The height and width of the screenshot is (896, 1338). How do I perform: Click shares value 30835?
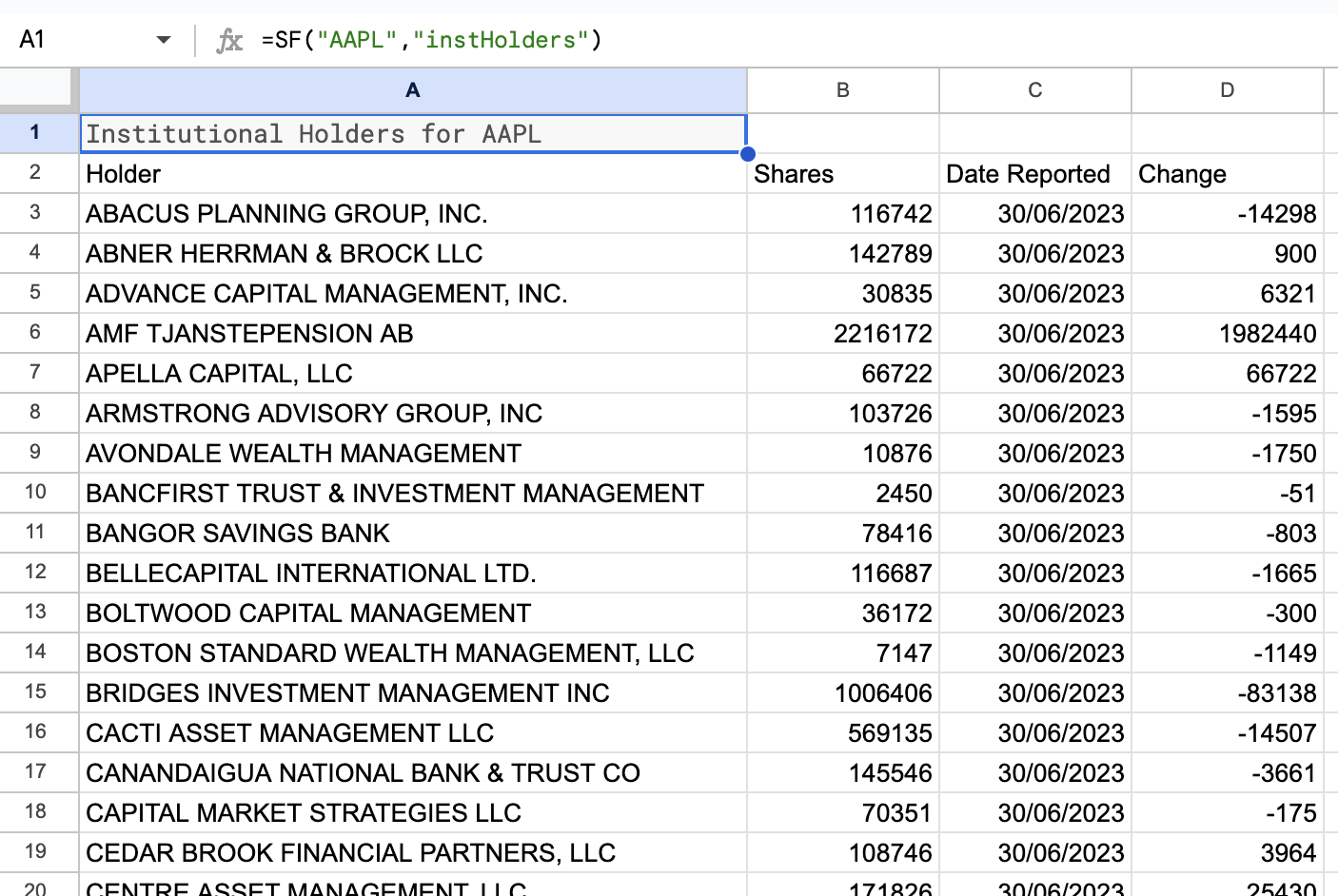[843, 294]
